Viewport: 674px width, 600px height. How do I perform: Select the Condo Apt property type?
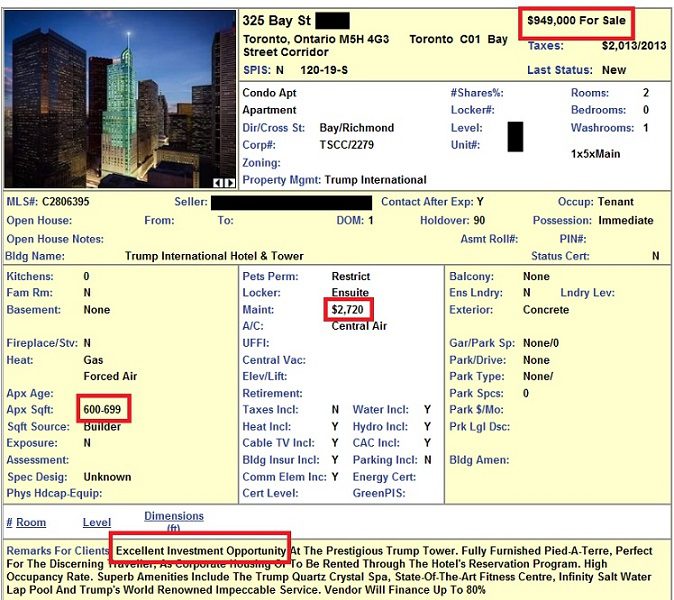(270, 93)
